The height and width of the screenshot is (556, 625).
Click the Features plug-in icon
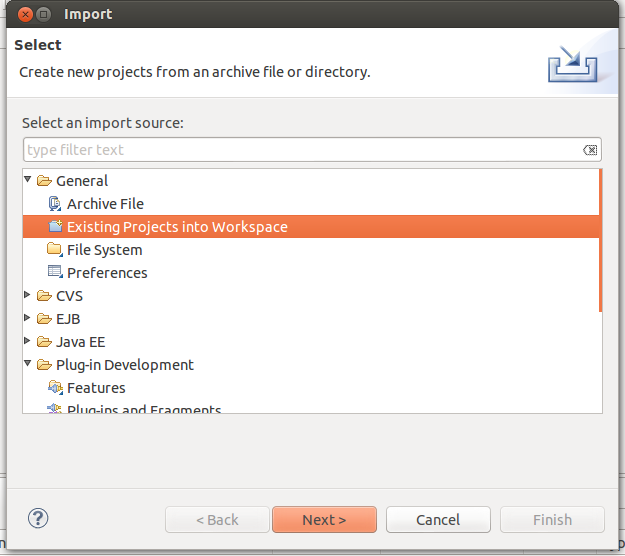pyautogui.click(x=55, y=388)
